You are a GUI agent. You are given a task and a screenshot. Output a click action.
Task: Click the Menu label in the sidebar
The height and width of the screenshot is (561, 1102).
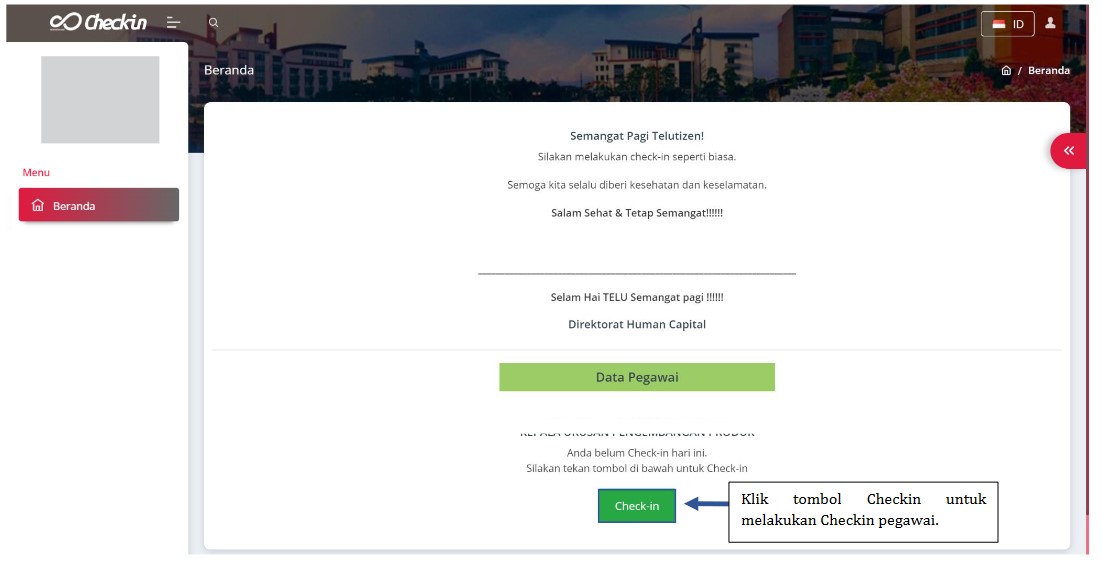(36, 173)
